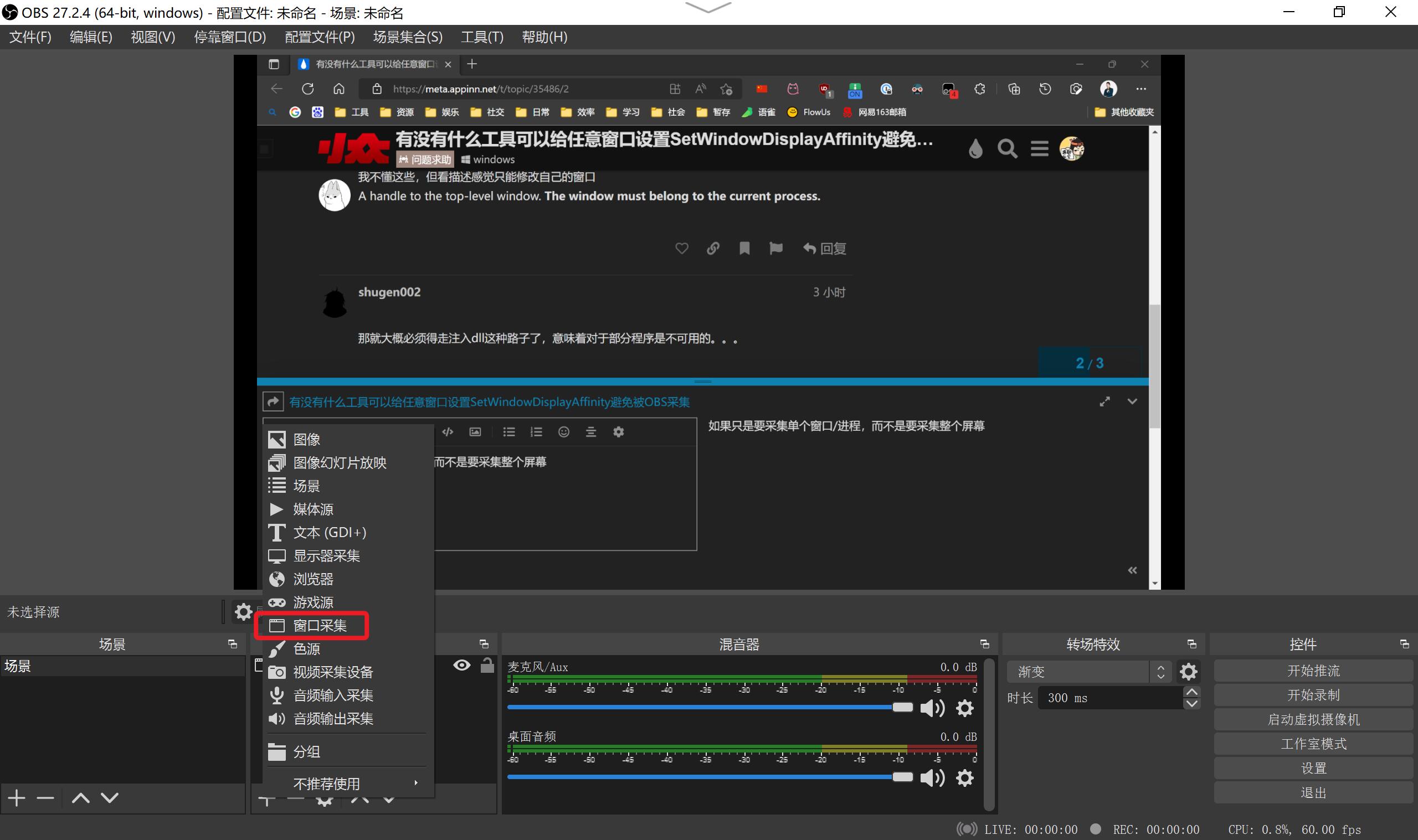This screenshot has height=840, width=1418.
Task: Mute the 麦克风/Aux speaker icon
Action: (x=932, y=708)
